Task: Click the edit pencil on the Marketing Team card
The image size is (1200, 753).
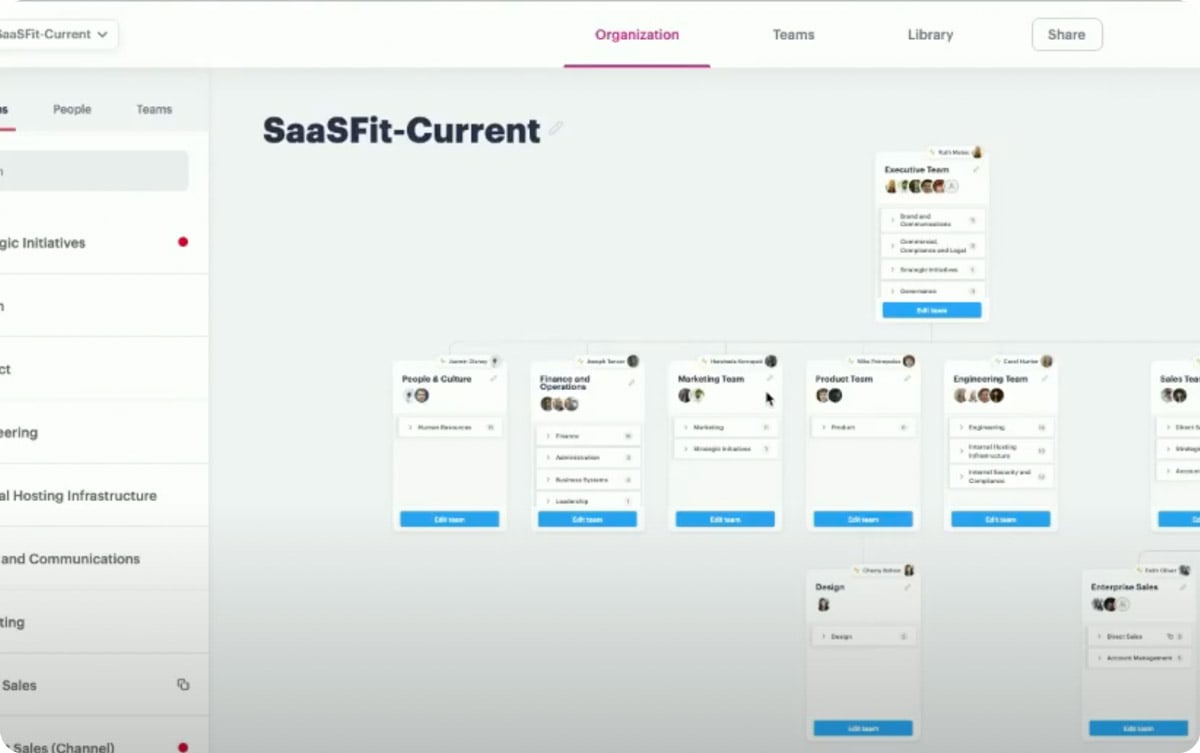Action: 768,378
